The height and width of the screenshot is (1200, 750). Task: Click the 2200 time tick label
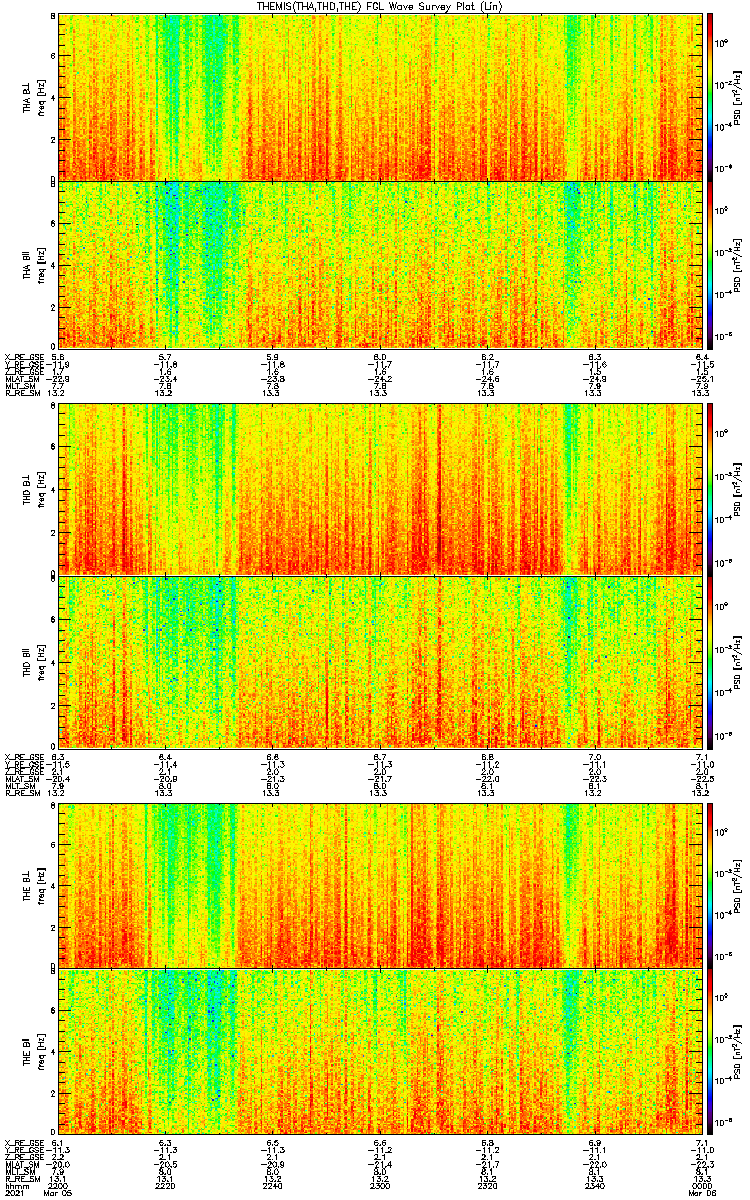[58, 1185]
